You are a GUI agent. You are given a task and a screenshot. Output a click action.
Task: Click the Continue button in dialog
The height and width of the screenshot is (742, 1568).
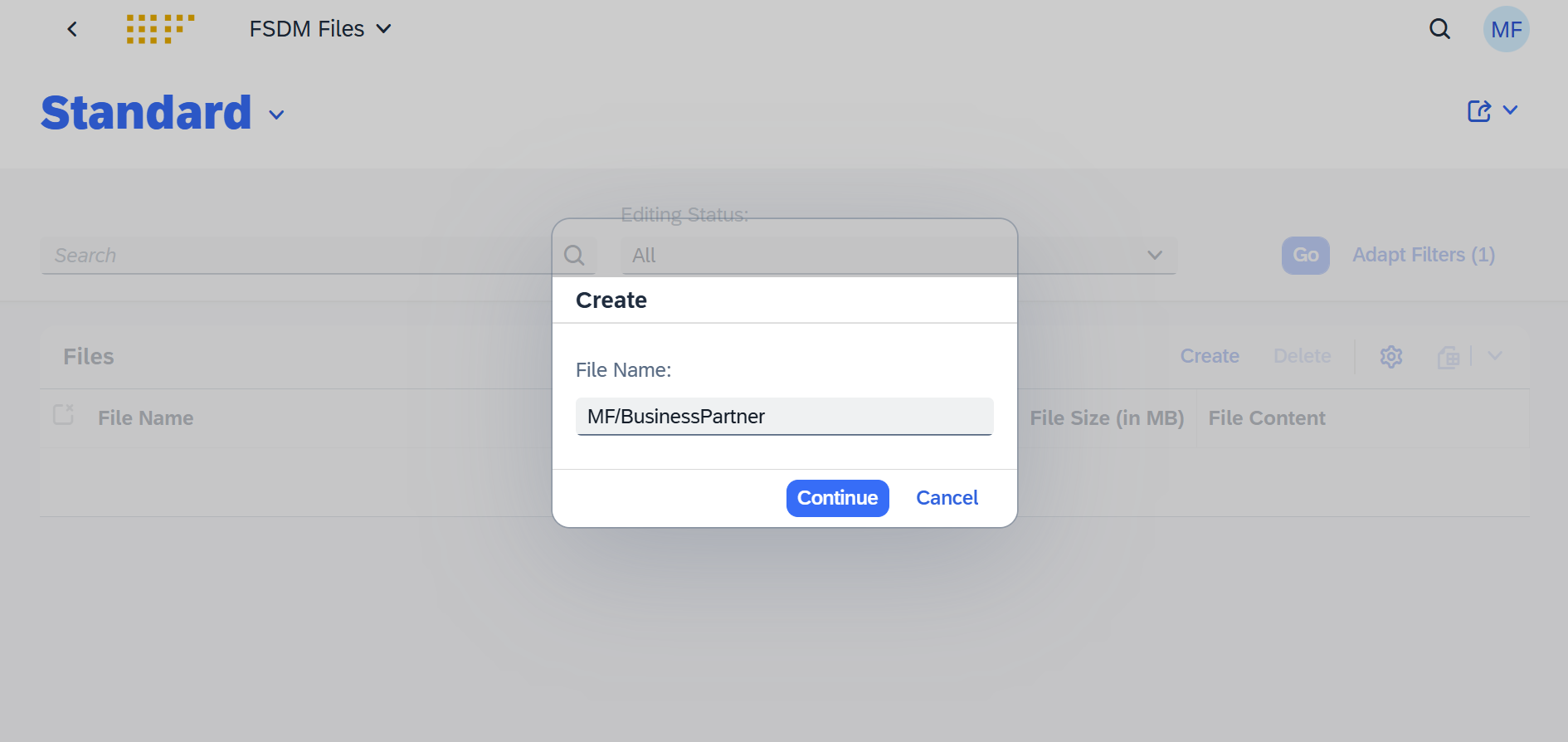[837, 498]
